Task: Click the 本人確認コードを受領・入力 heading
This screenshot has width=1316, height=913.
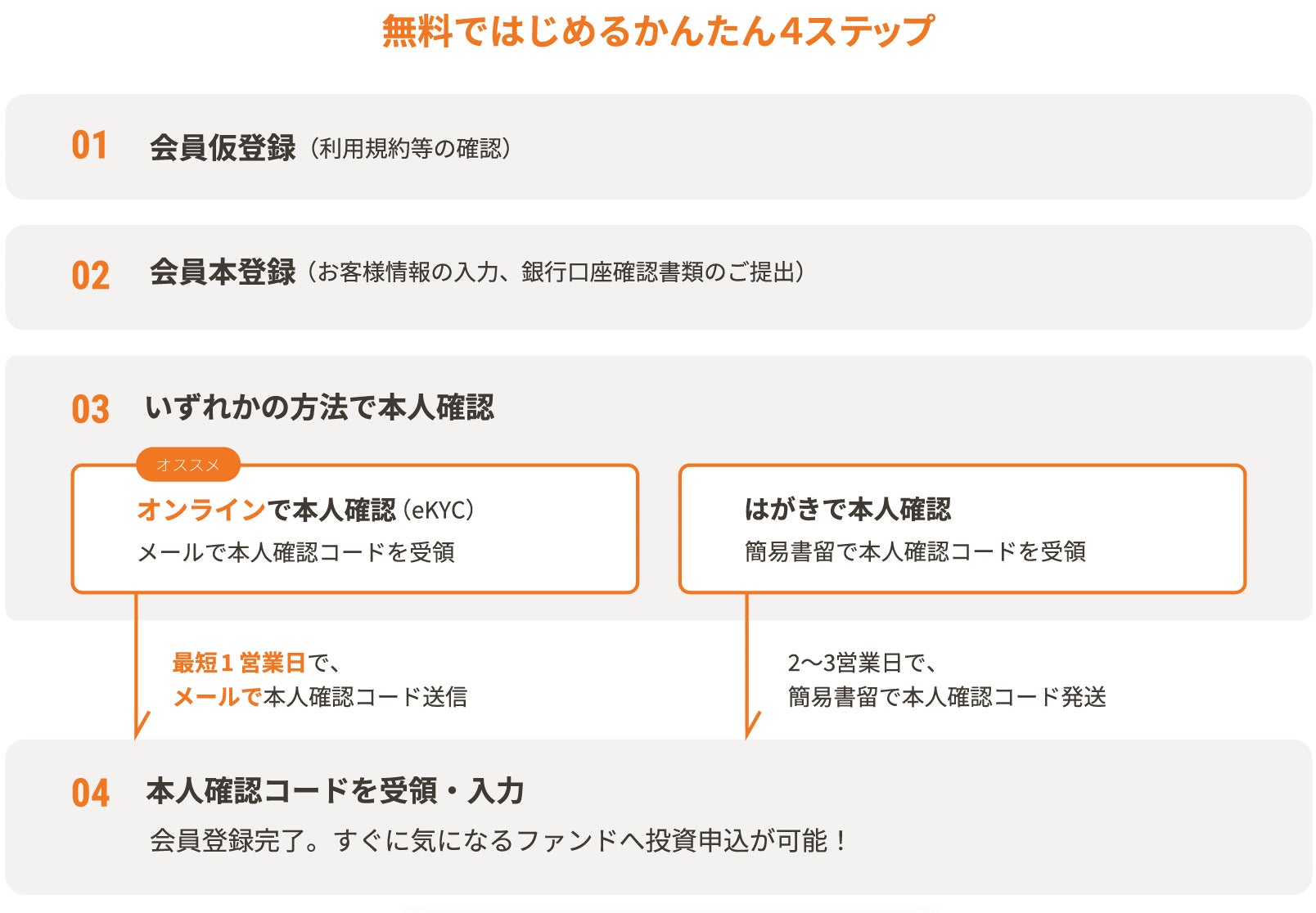Action: [336, 791]
